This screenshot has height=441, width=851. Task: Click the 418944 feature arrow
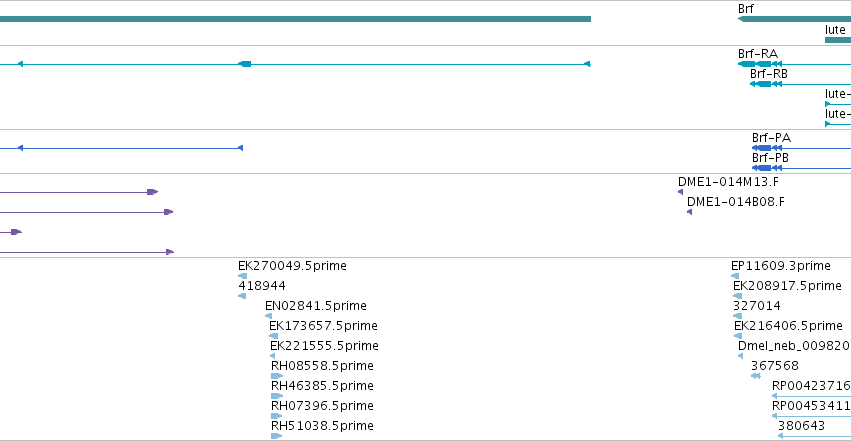(242, 296)
